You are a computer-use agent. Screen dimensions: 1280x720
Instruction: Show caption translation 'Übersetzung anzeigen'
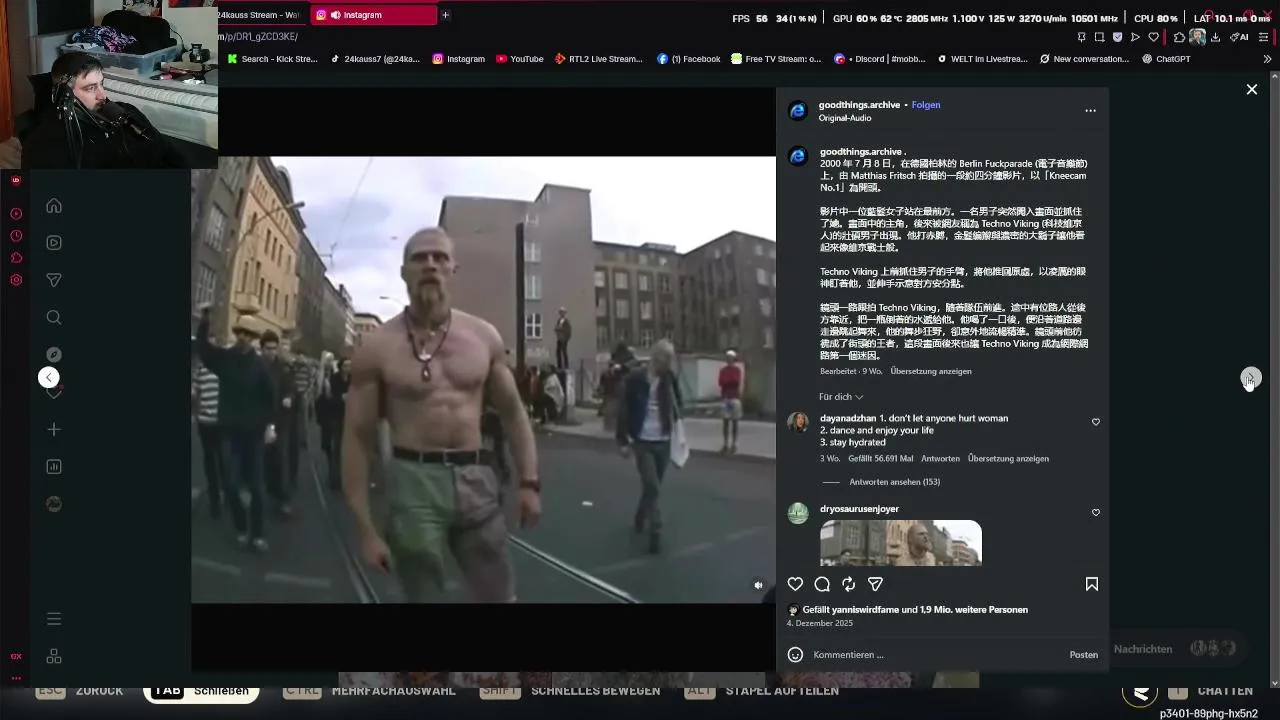(x=930, y=371)
